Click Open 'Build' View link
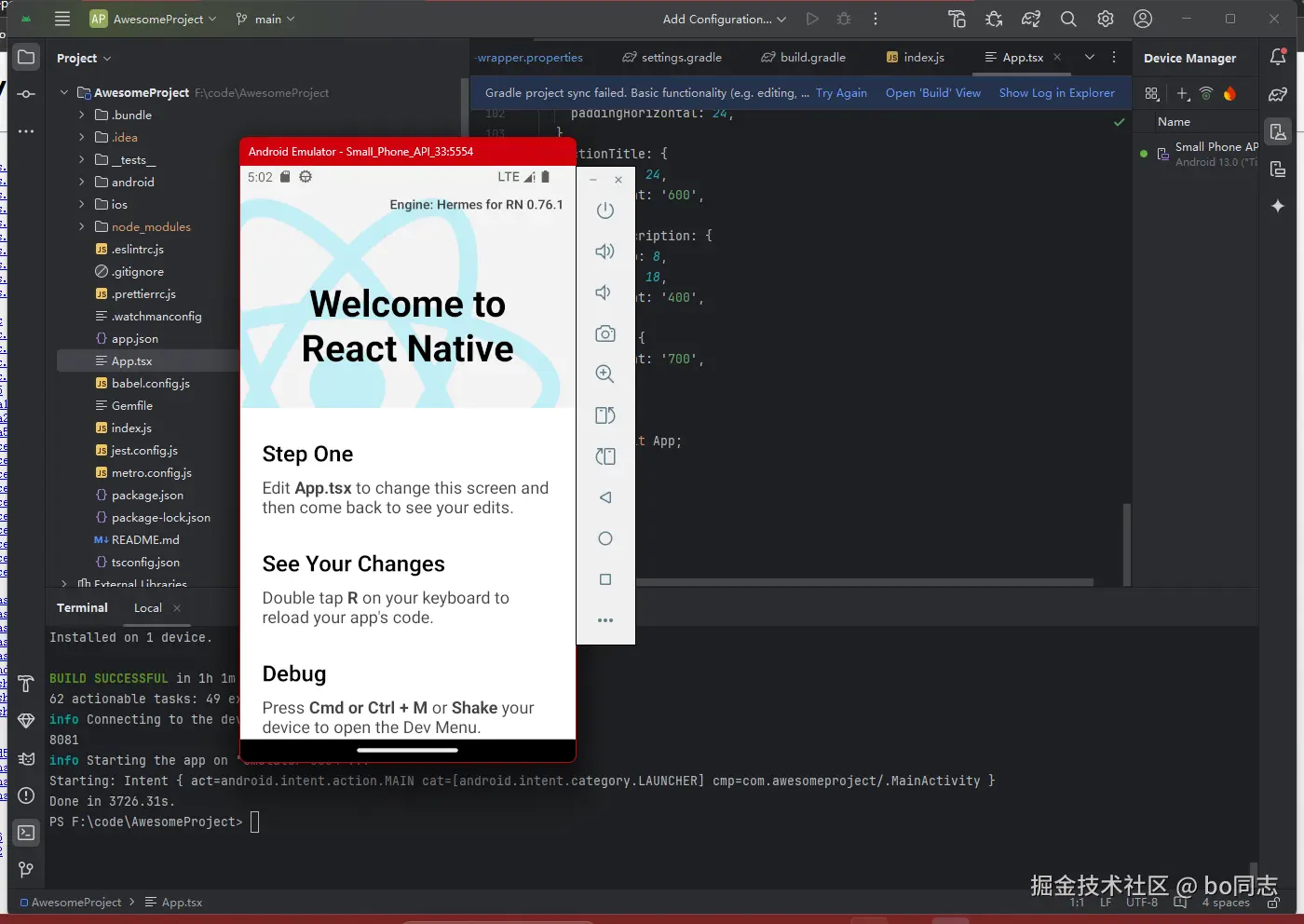This screenshot has width=1304, height=924. click(933, 93)
